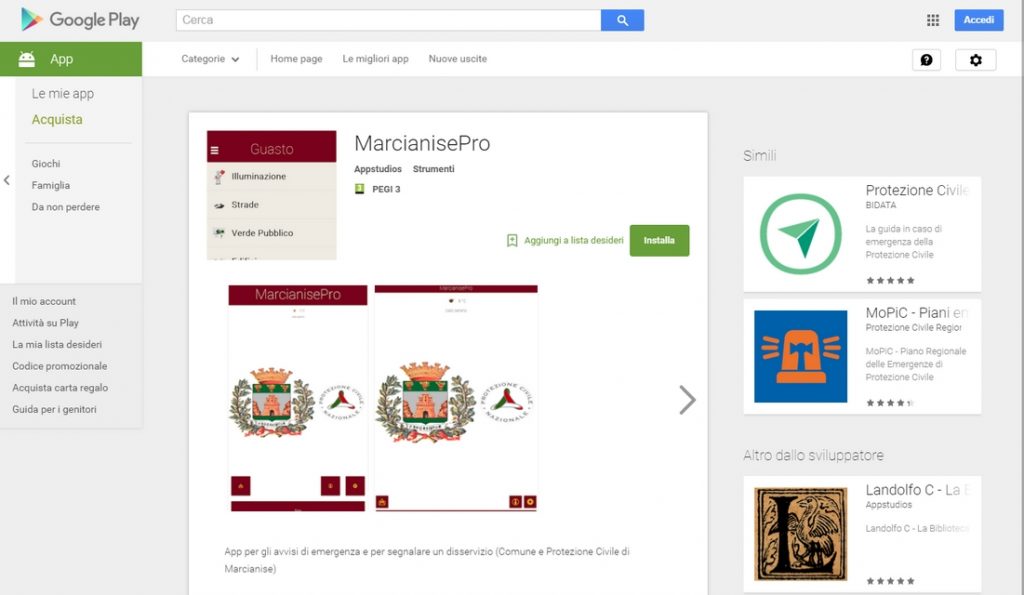Open the settings gear icon
The width and height of the screenshot is (1024, 595).
point(975,59)
